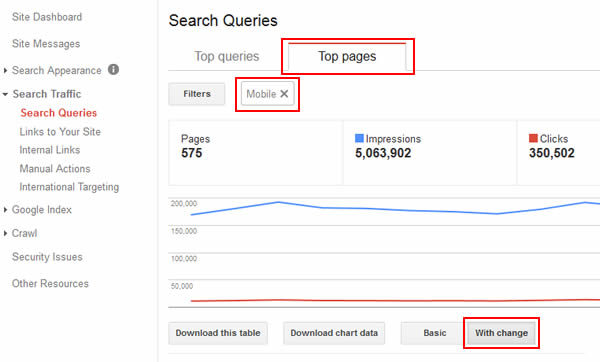Collapse Search Traffic arrow
Image resolution: width=600 pixels, height=362 pixels.
coord(5,94)
